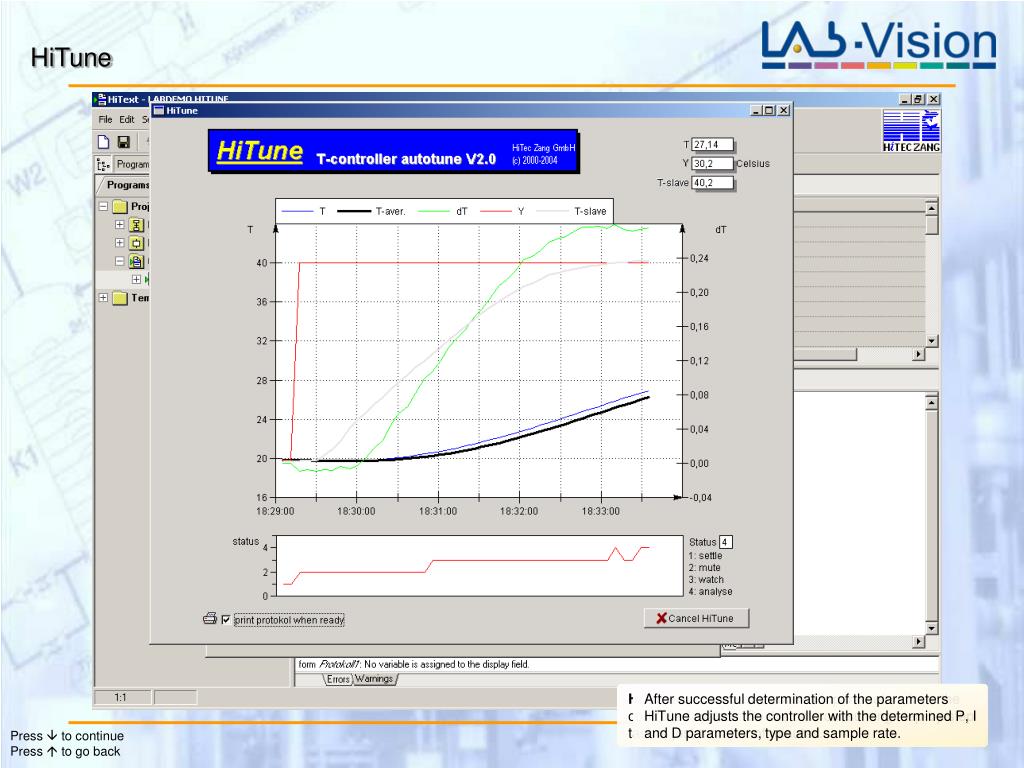Select the Tem folder icon in tree

pyautogui.click(x=120, y=298)
